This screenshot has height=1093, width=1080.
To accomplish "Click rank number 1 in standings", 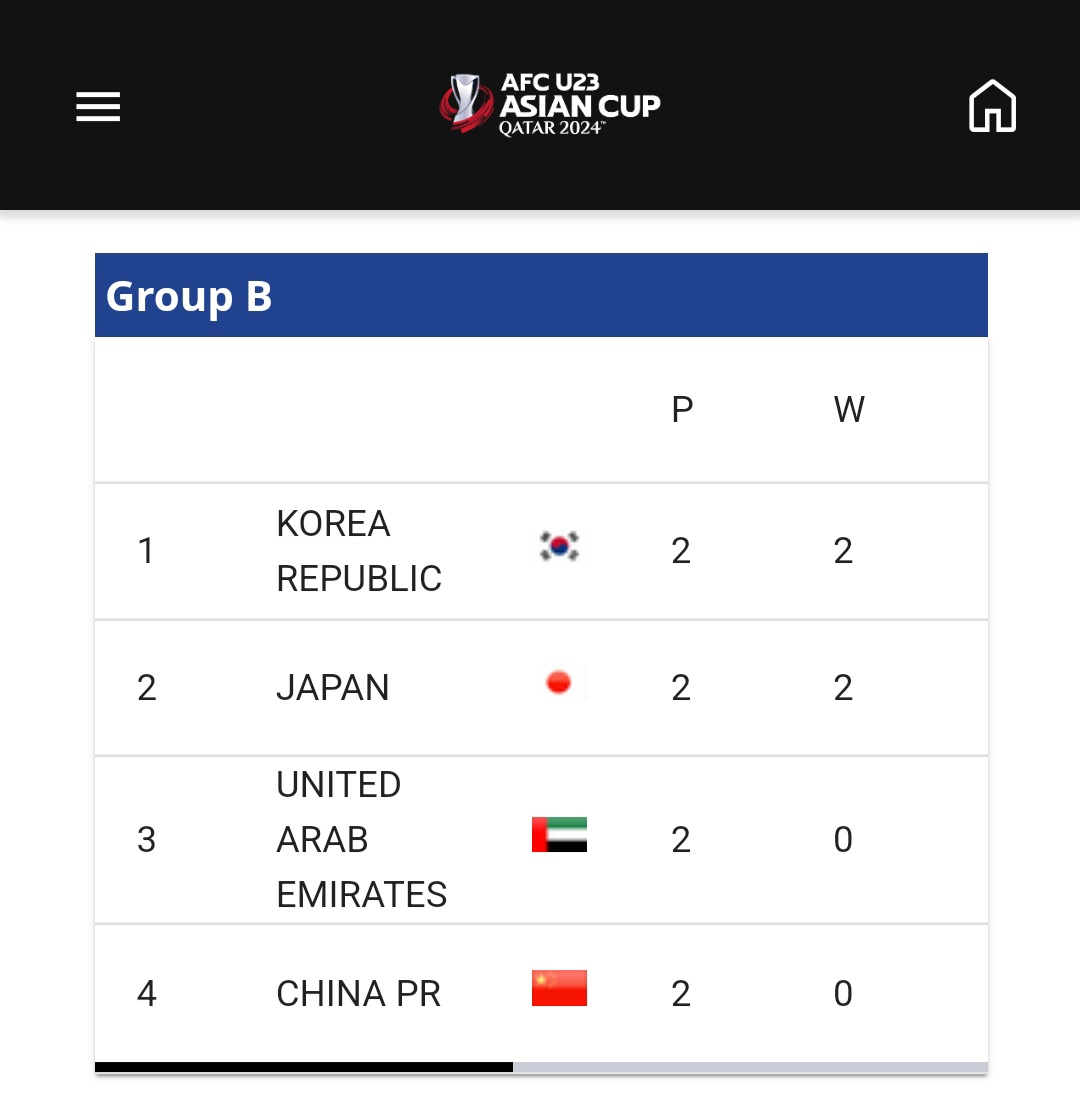I will tap(146, 551).
